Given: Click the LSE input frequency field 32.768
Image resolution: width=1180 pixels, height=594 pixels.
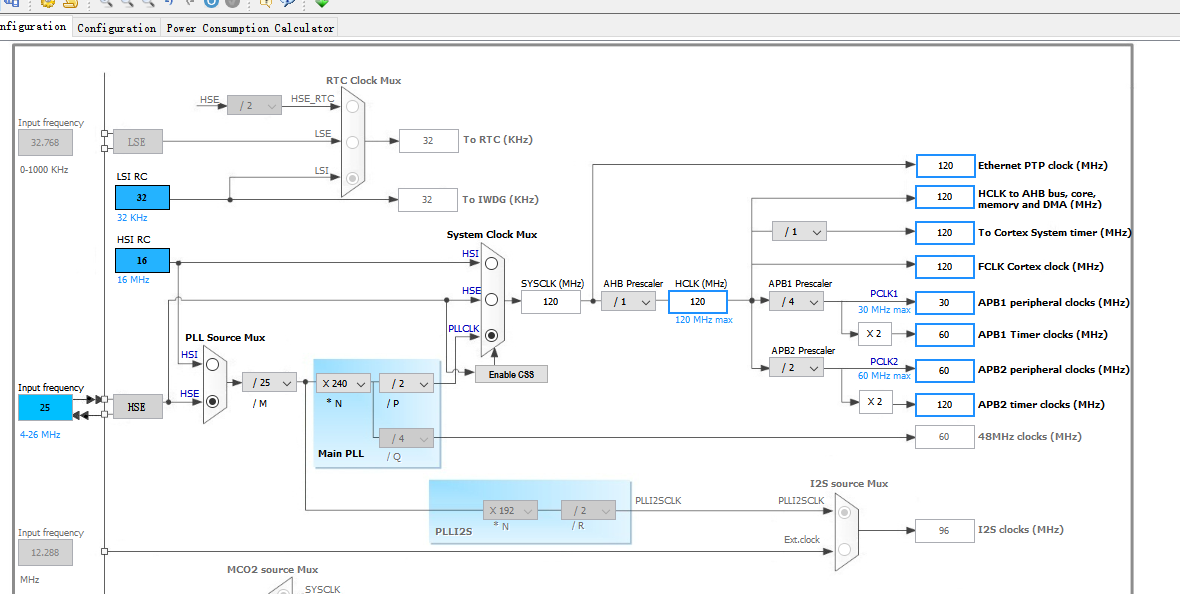Looking at the screenshot, I should (x=45, y=142).
